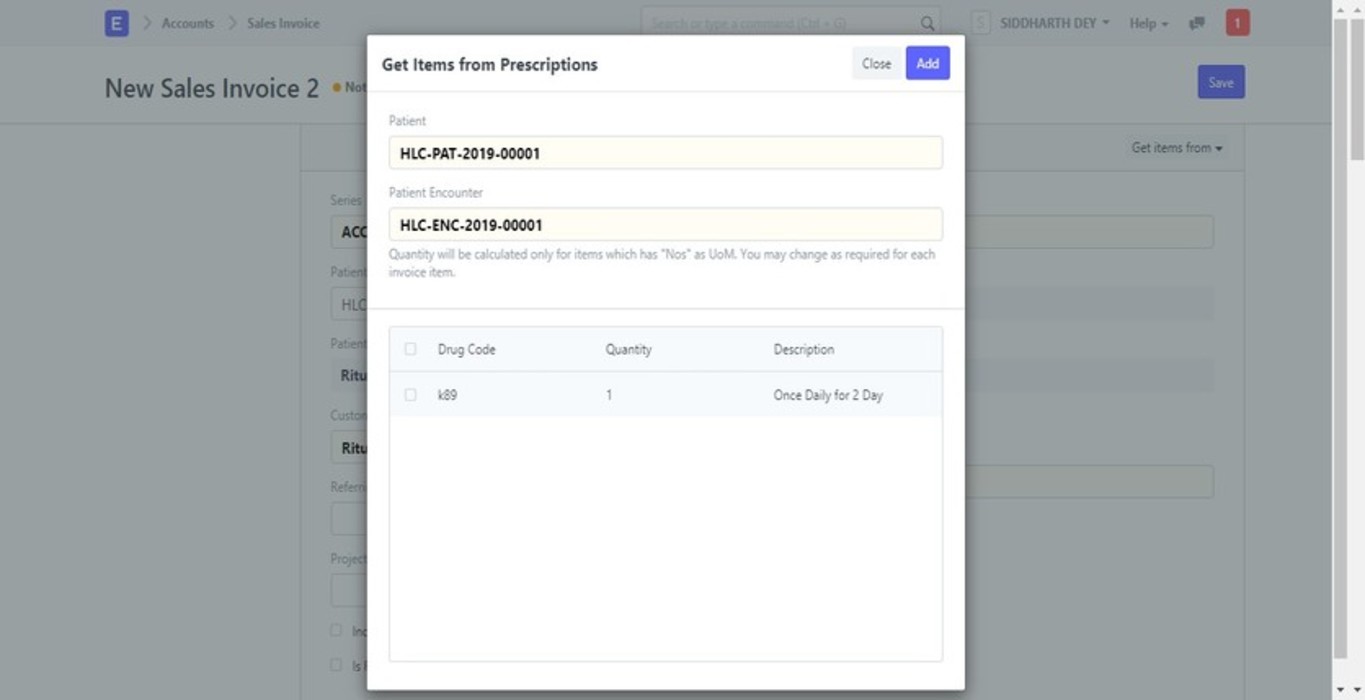Viewport: 1365px width, 700px height.
Task: Tick the select-all checkbox beside Drug Code
Action: [410, 349]
